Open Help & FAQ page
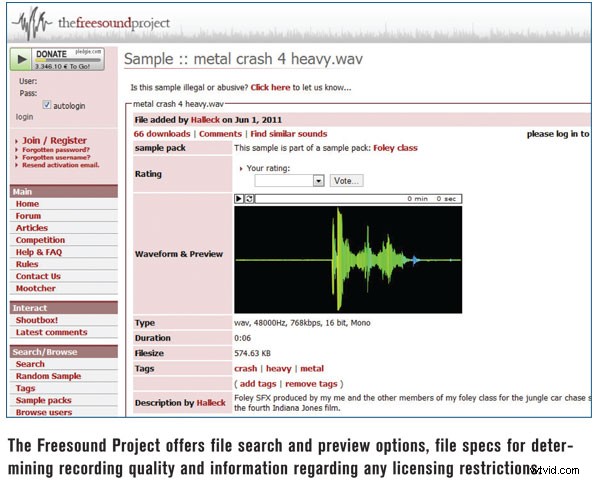 pos(39,252)
